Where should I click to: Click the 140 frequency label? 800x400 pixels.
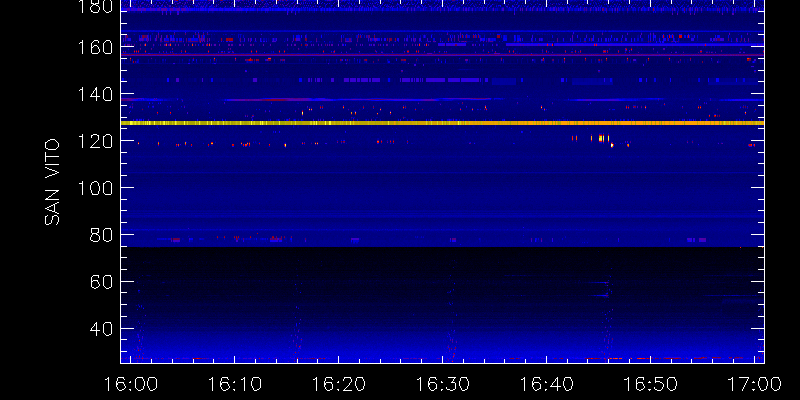tap(95, 94)
